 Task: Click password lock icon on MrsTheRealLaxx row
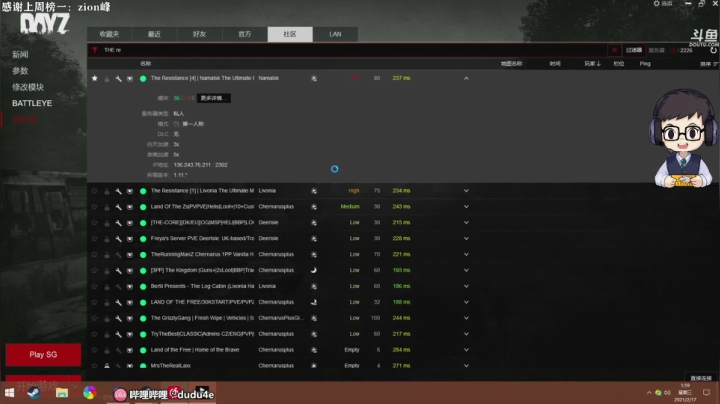coord(107,366)
